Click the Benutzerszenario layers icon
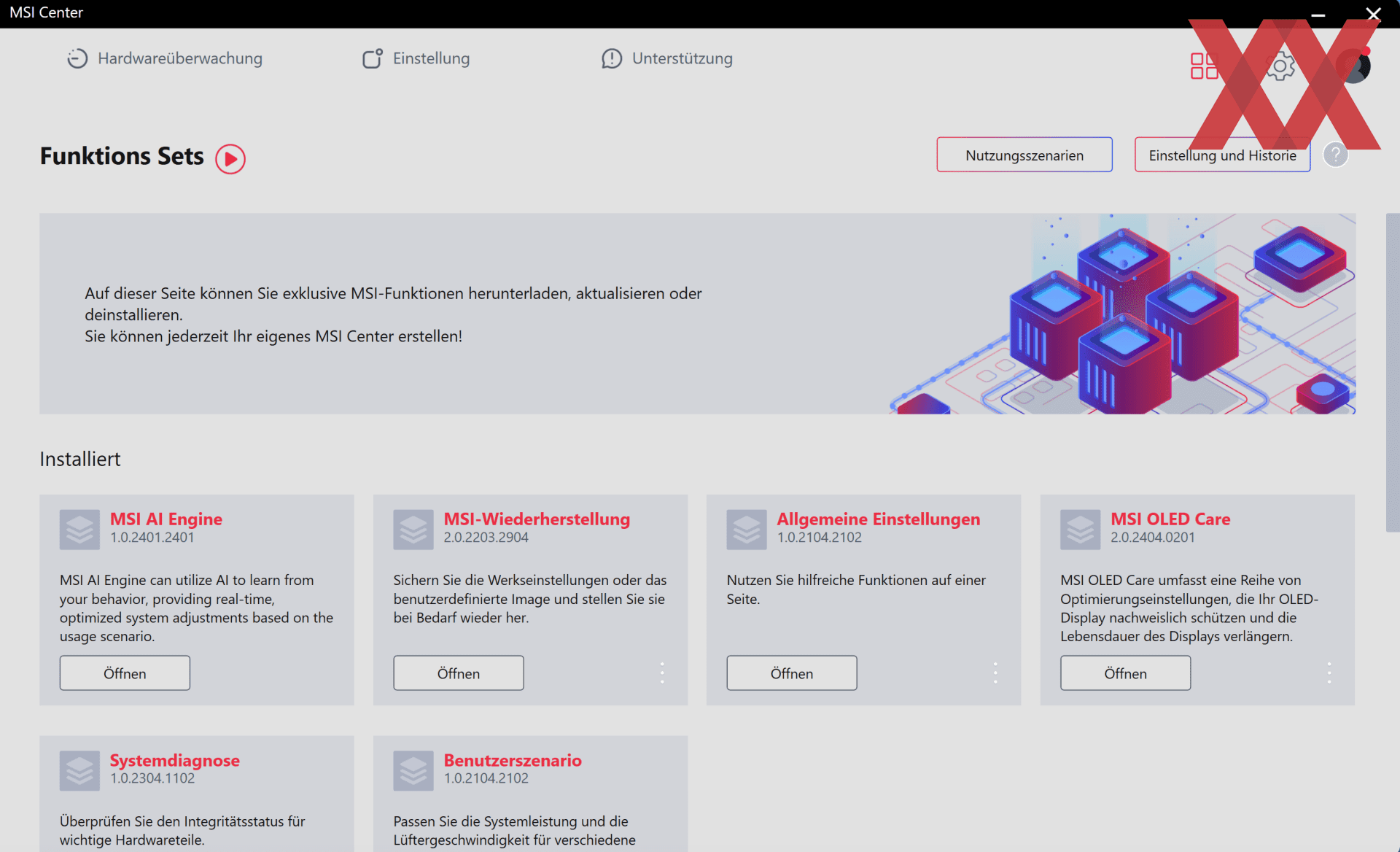1400x852 pixels. tap(413, 771)
